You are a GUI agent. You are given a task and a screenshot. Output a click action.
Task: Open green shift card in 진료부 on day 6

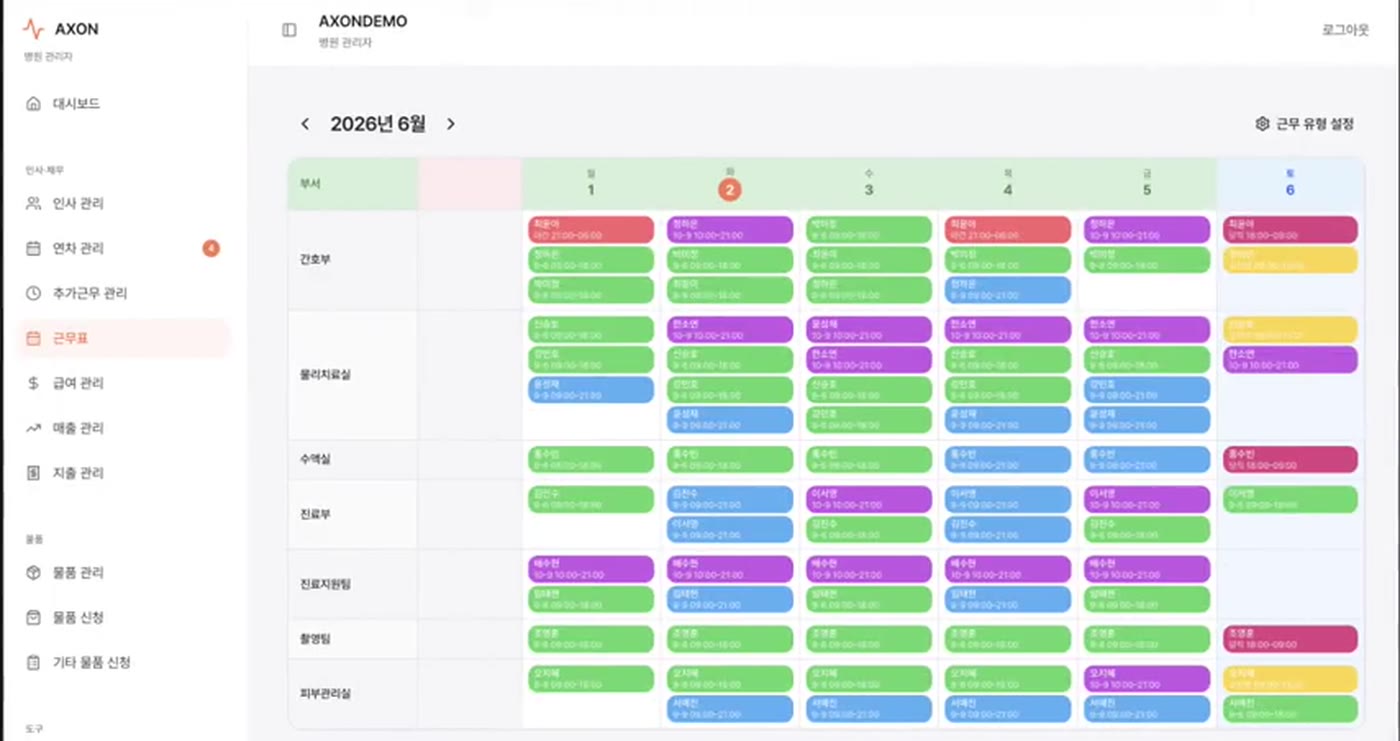point(1290,499)
